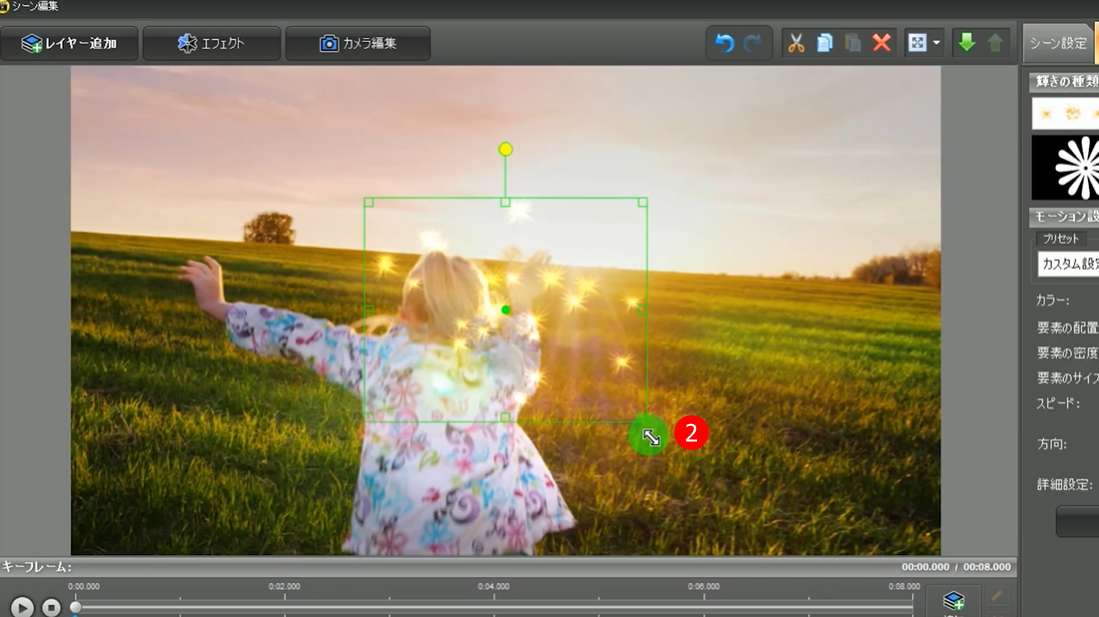1099x617 pixels.
Task: Move layer down with green arrow
Action: coord(966,43)
